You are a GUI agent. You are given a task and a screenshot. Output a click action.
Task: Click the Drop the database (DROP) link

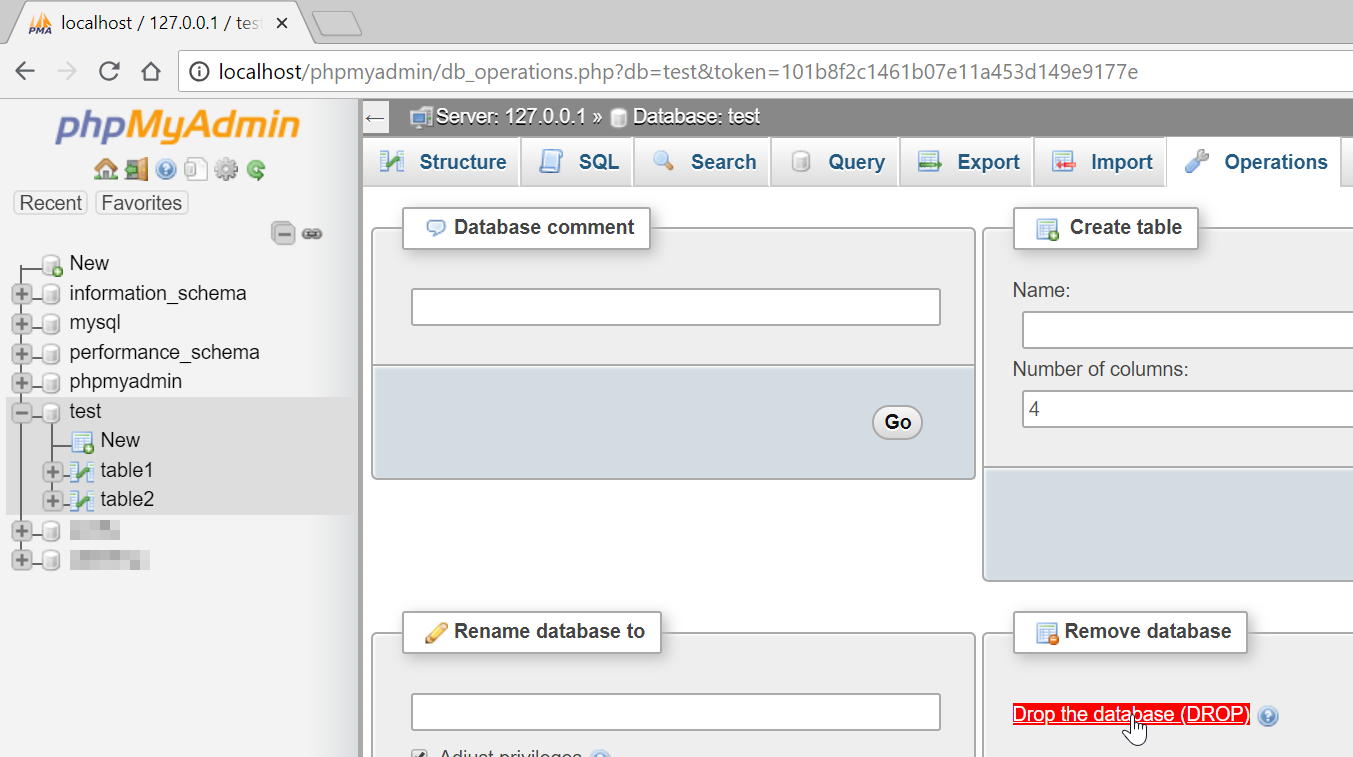[x=1131, y=714]
